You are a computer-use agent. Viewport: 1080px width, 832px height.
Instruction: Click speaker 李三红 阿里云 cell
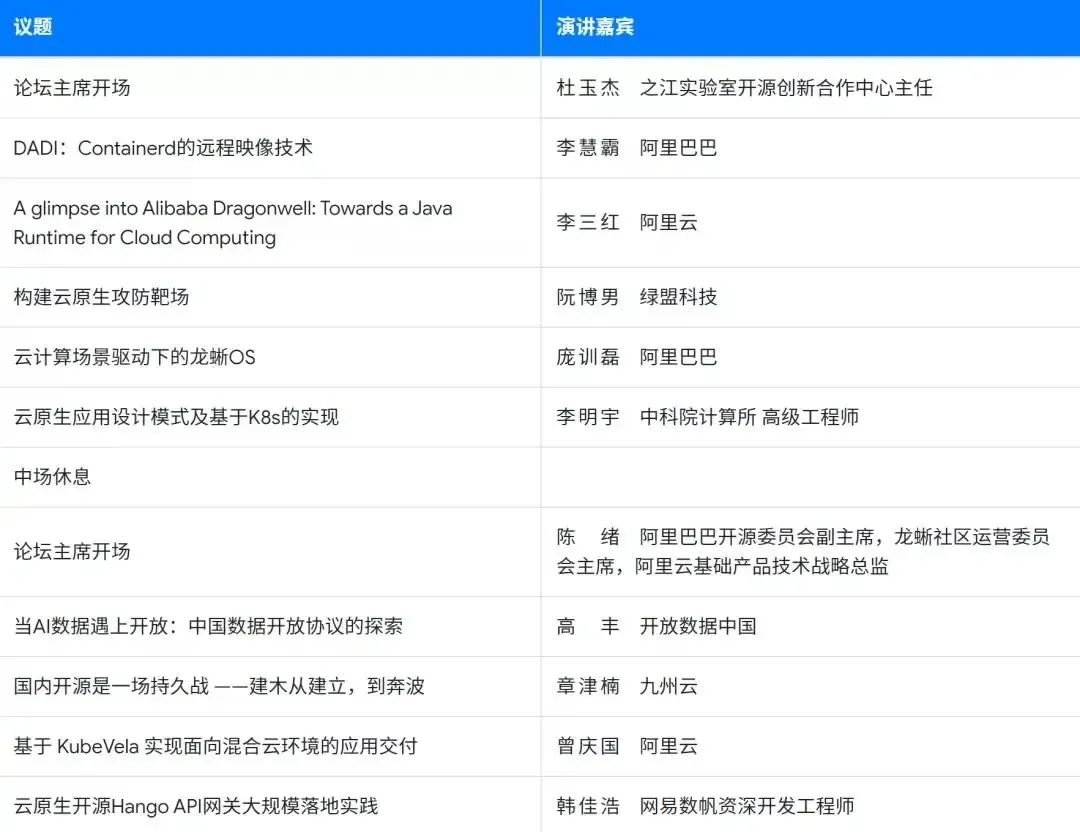(811, 222)
